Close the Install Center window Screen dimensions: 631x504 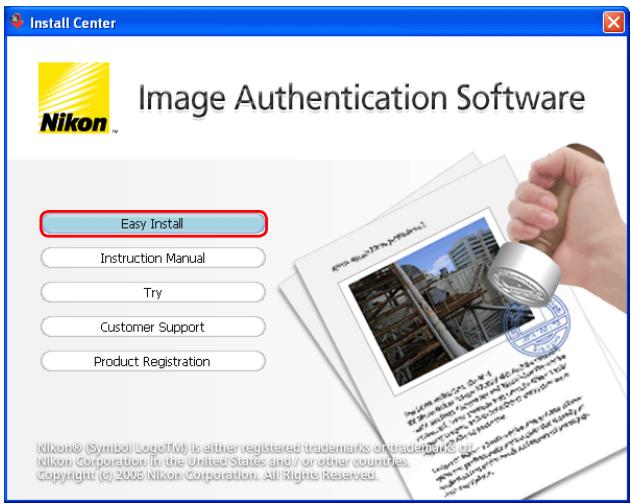[x=613, y=22]
